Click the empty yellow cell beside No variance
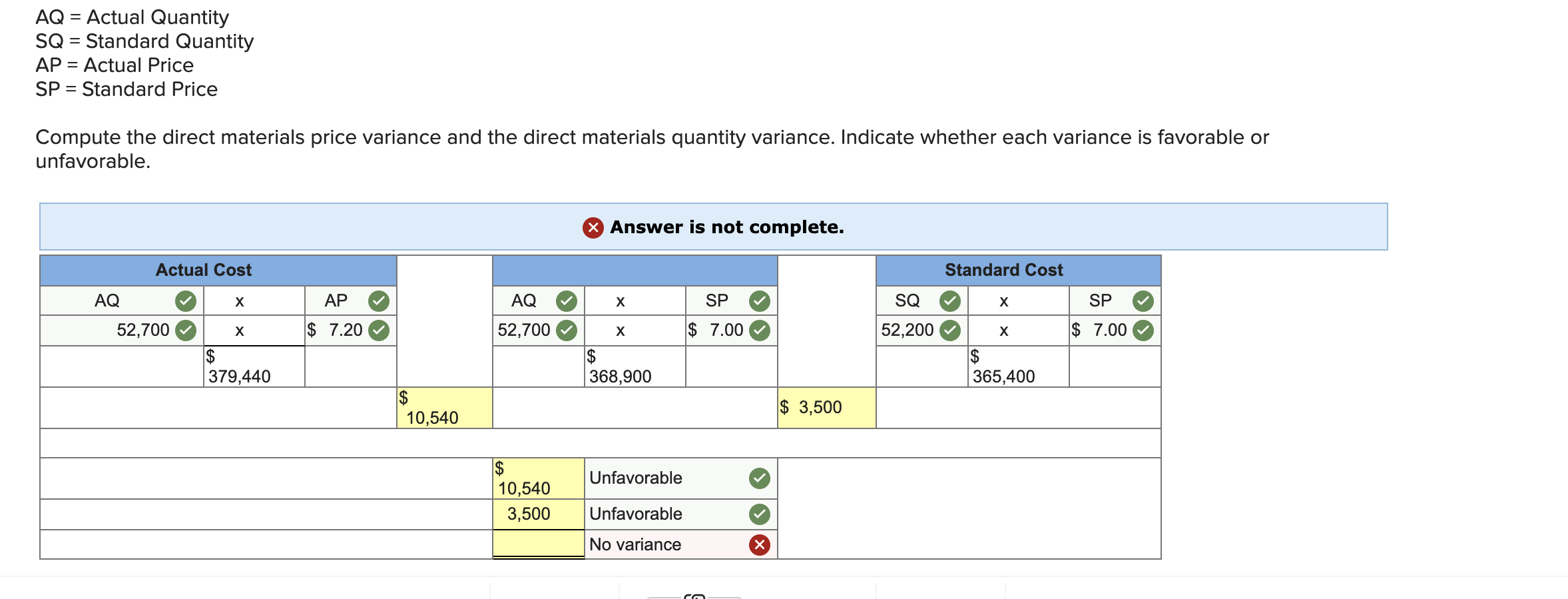This screenshot has width=1568, height=599. tap(539, 544)
